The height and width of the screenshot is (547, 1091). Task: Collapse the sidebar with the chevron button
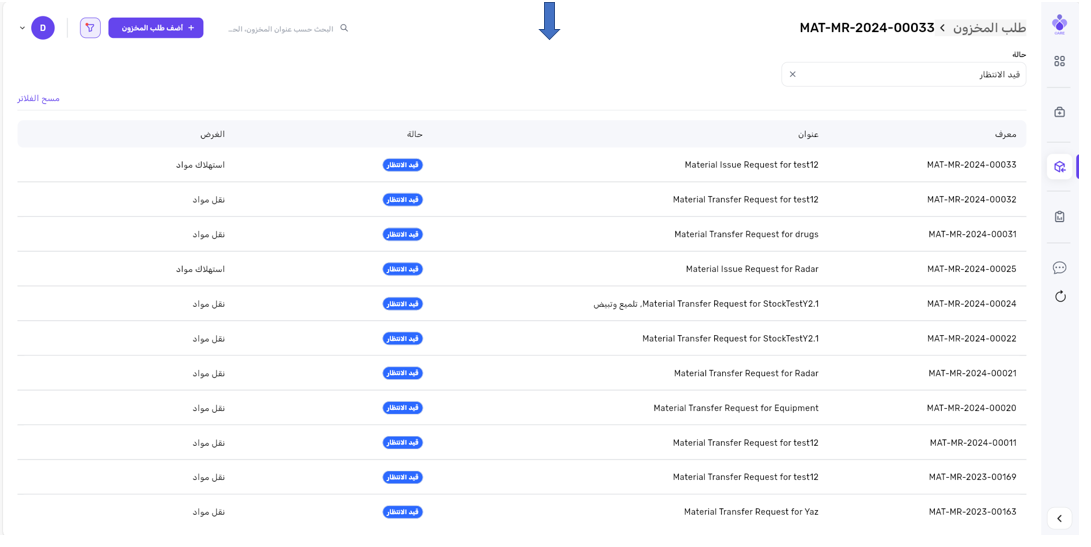(x=1059, y=518)
